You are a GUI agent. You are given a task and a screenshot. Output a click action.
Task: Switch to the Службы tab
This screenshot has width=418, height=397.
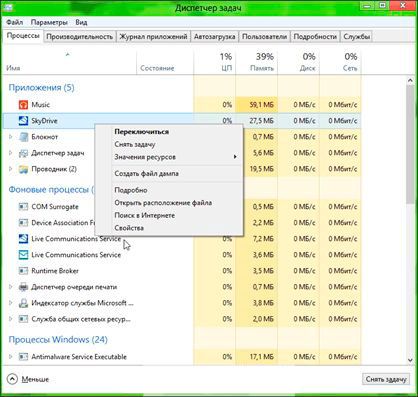[357, 37]
